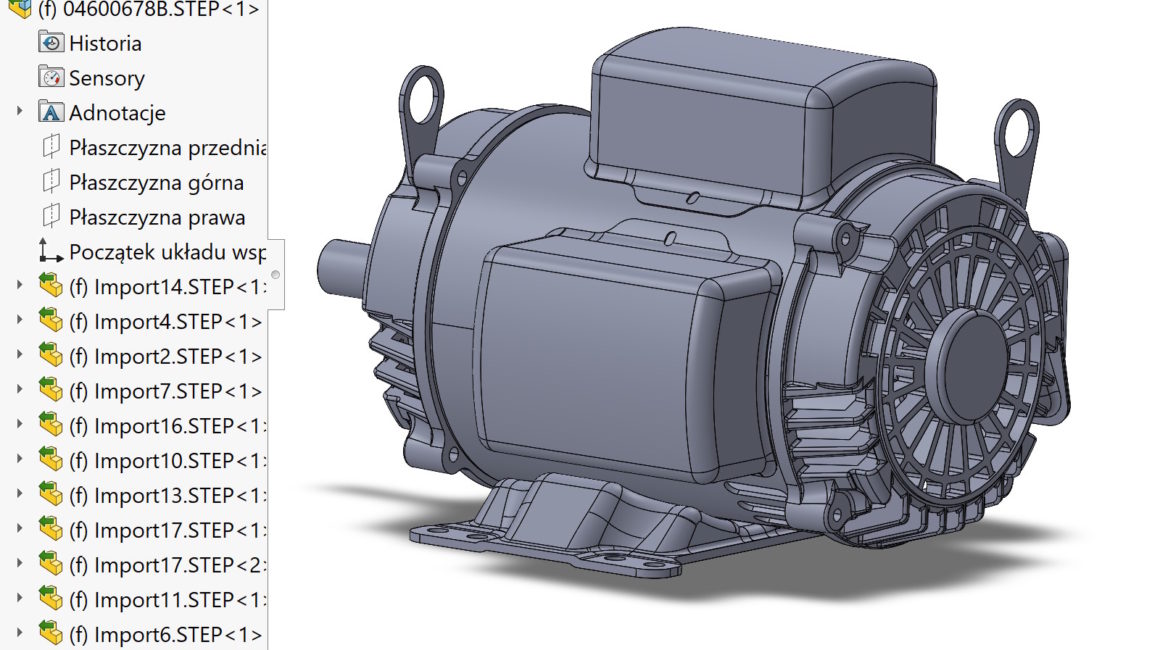Click the Import14.STEP component icon
Screen dimensions: 1160x650
50,287
